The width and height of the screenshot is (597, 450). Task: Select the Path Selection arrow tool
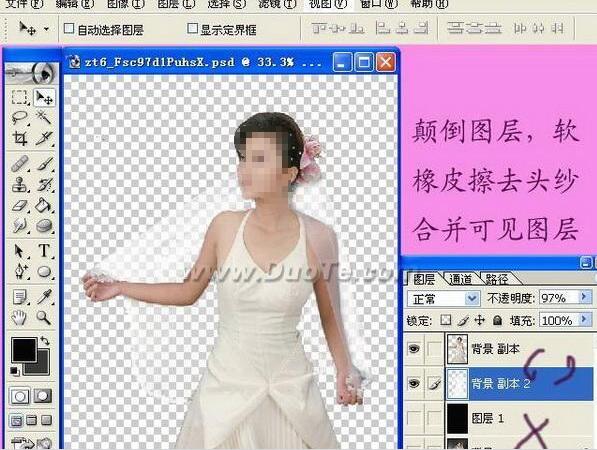19,251
